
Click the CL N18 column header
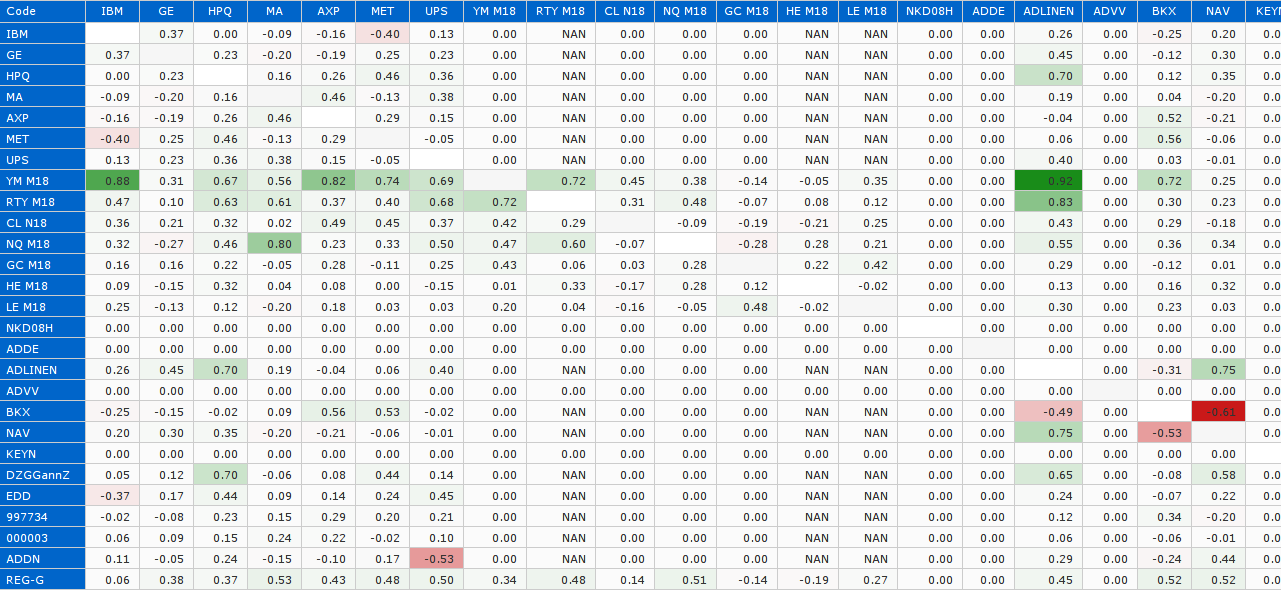(x=625, y=11)
